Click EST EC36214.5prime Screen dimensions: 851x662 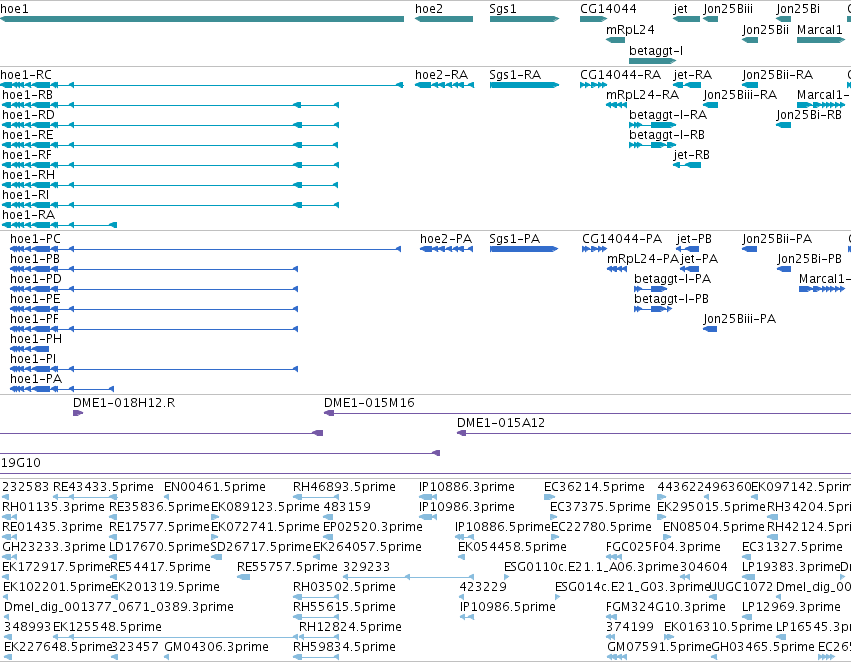(594, 487)
